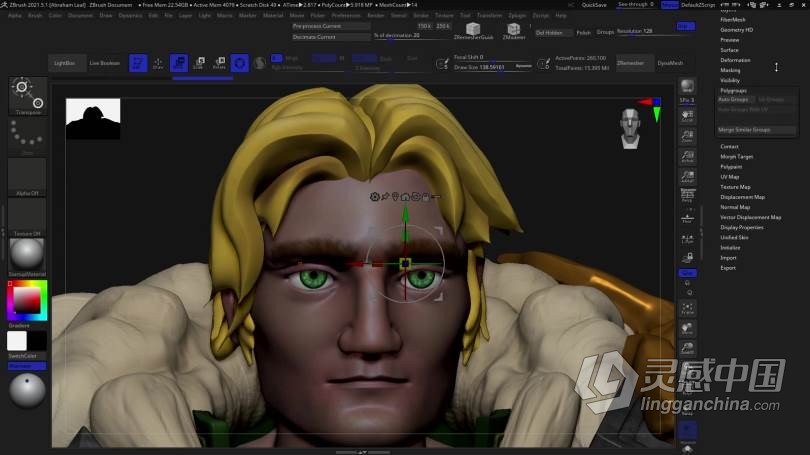Toggle the Local symmetry icon
This screenshot has height=455, width=810.
(688, 239)
